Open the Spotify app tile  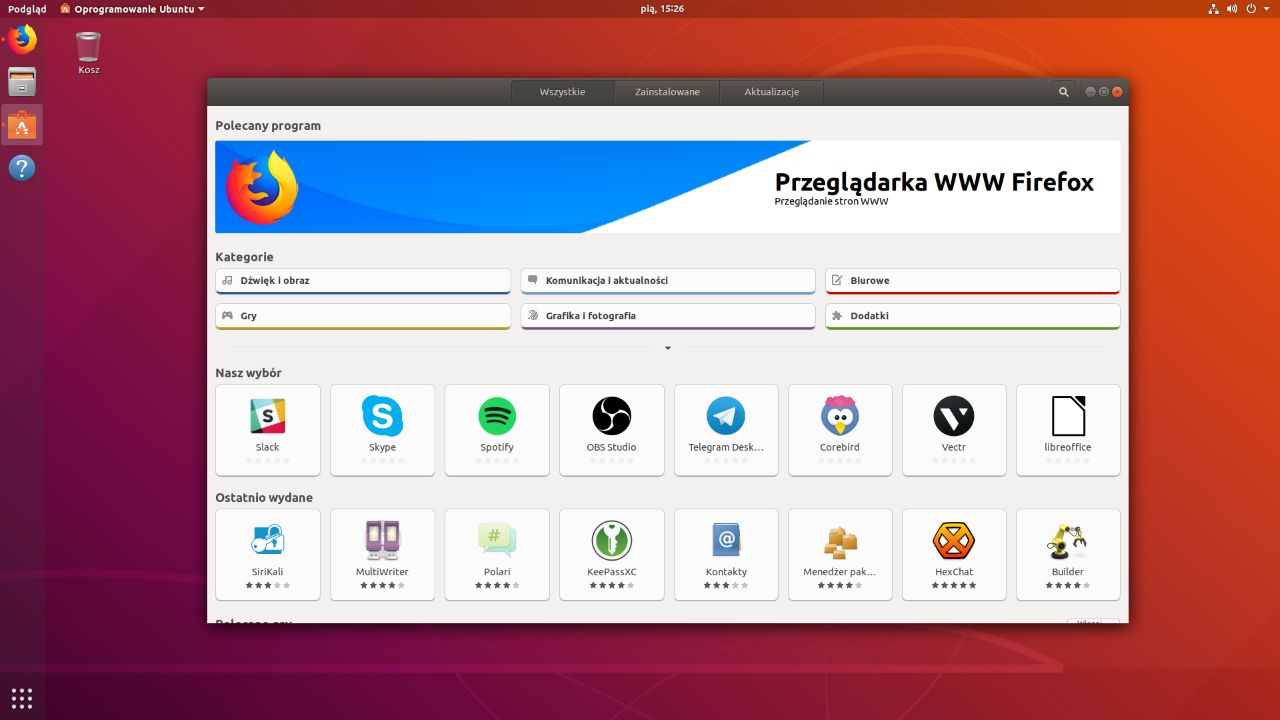(497, 430)
